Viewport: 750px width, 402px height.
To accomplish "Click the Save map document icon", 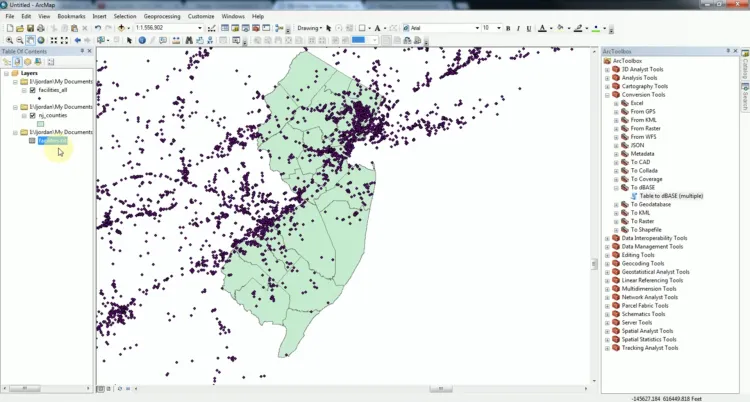I will pos(28,28).
